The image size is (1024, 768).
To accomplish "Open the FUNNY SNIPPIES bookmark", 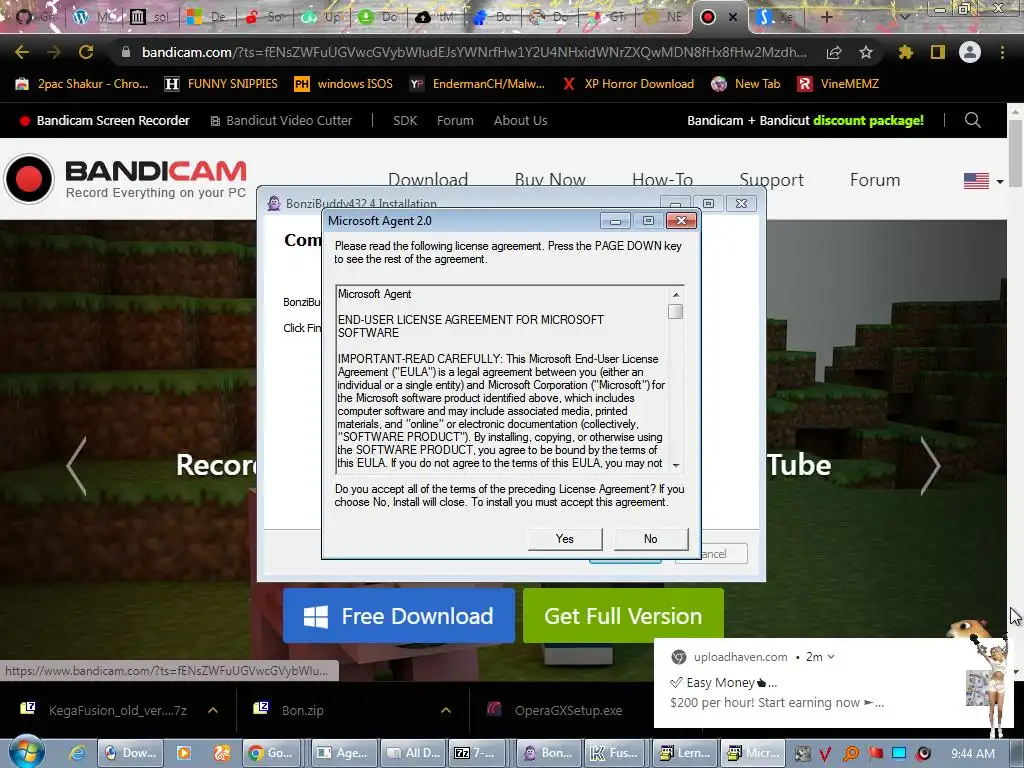I will point(221,84).
